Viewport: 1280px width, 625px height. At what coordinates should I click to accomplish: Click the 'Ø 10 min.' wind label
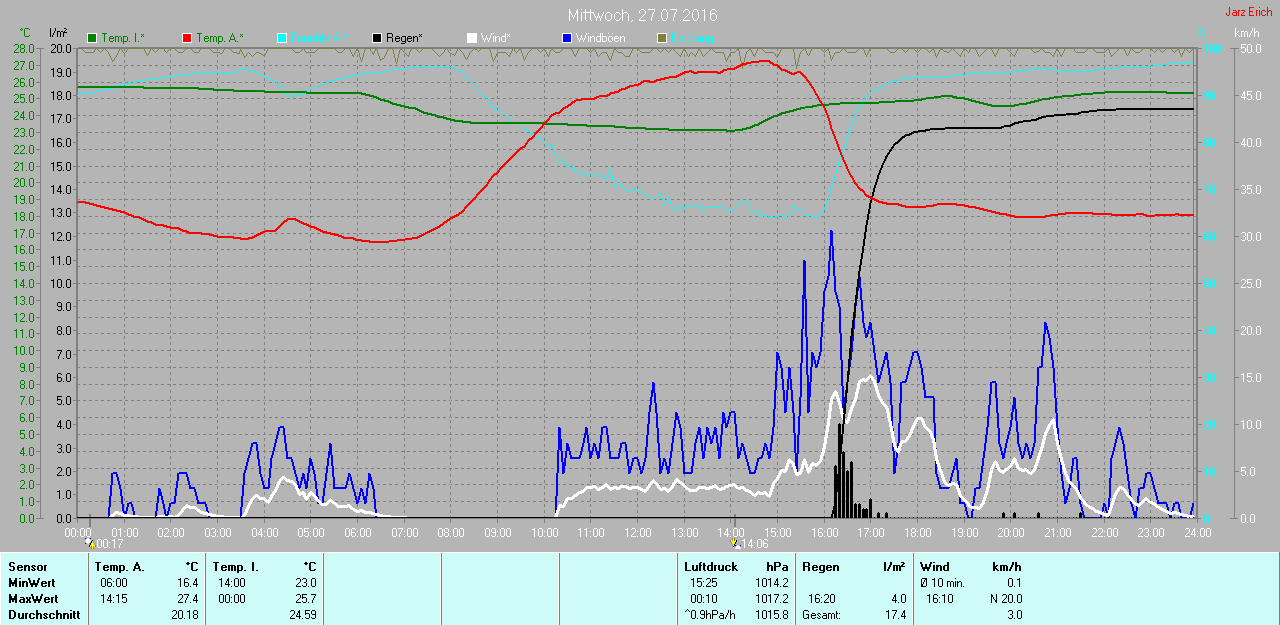point(942,583)
